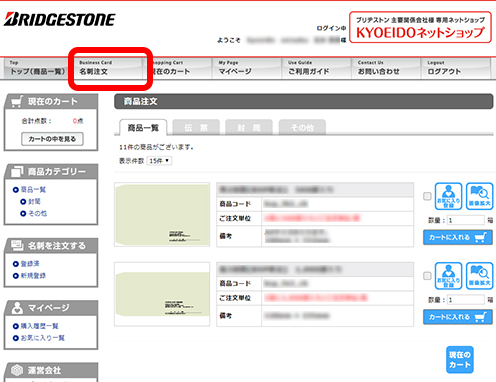496x382 pixels.
Task: Click second product 数量 input field
Action: pos(466,300)
